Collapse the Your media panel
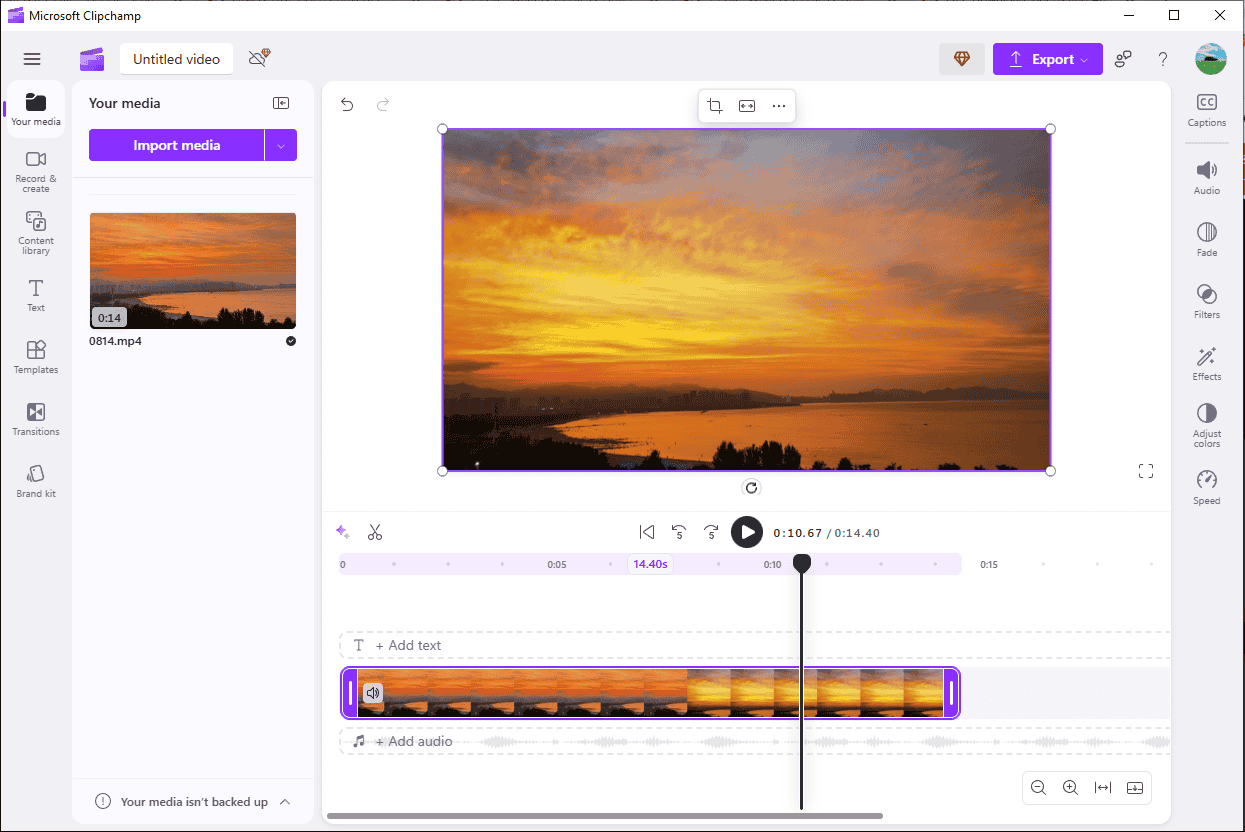The height and width of the screenshot is (832, 1245). tap(281, 103)
